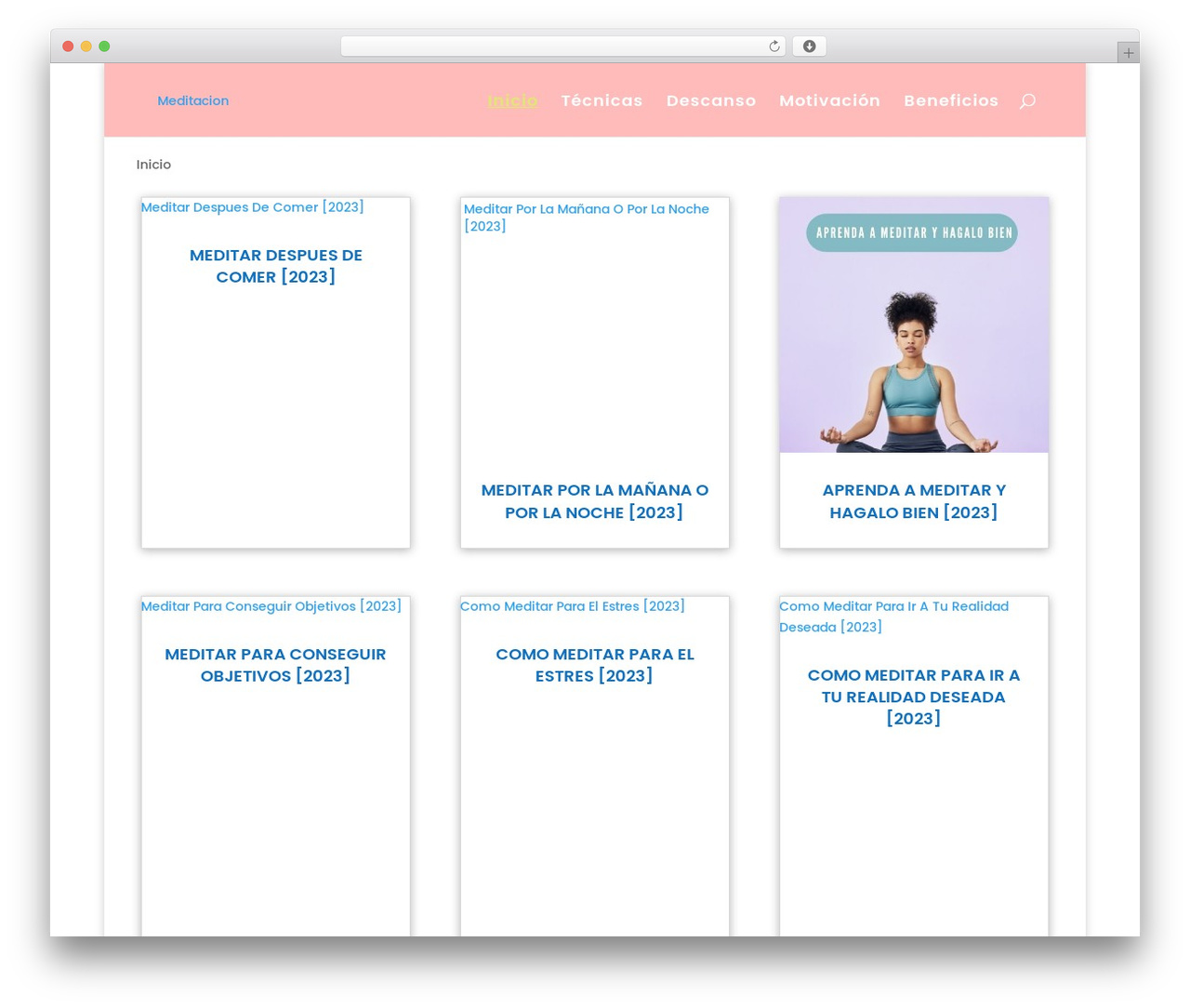Open the Inicio menu item
The height and width of the screenshot is (1008, 1190).
point(512,100)
